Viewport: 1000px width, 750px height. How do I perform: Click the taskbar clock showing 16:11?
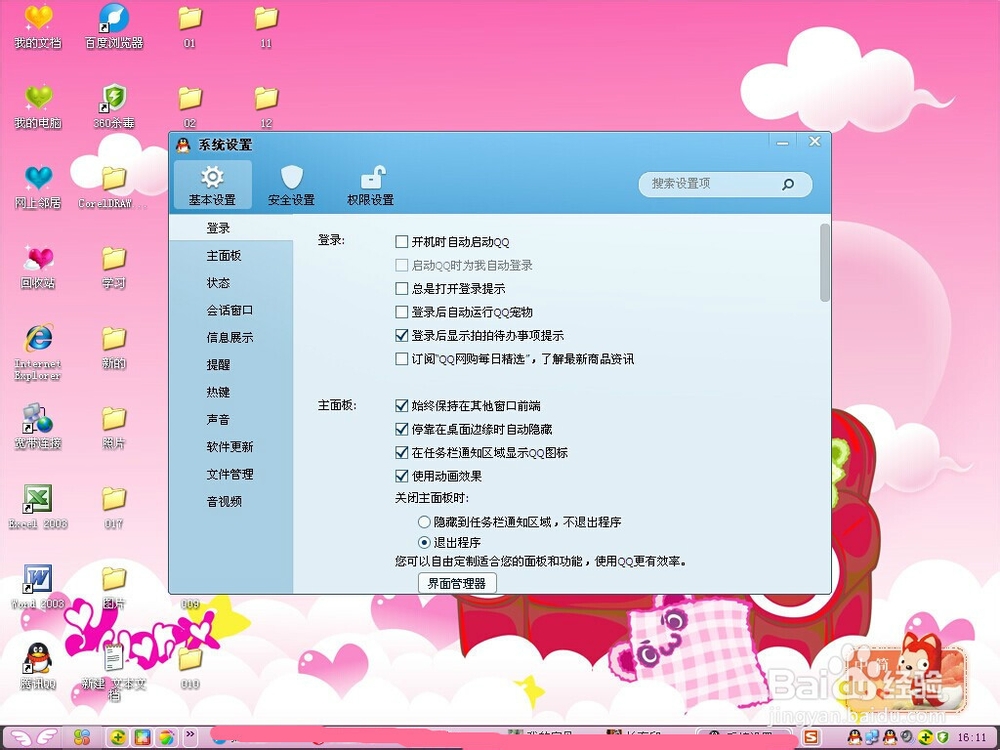[972, 738]
